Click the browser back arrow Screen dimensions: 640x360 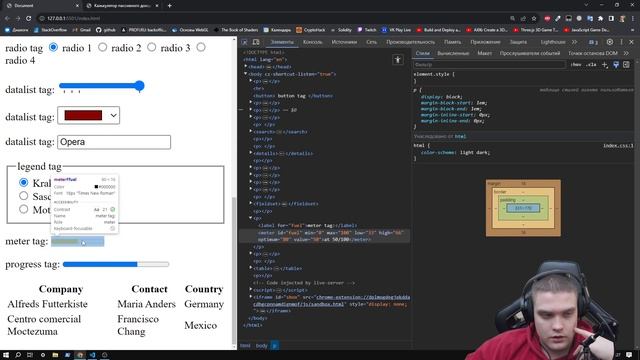(x=7, y=18)
